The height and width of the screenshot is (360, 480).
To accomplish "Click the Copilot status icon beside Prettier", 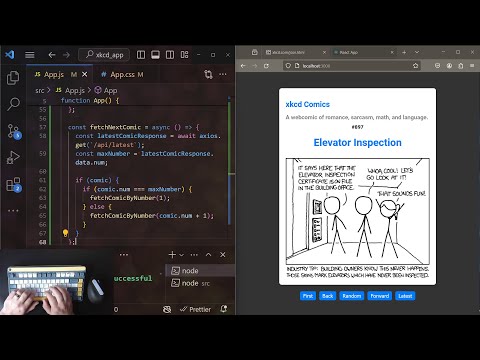I will pyautogui.click(x=167, y=309).
